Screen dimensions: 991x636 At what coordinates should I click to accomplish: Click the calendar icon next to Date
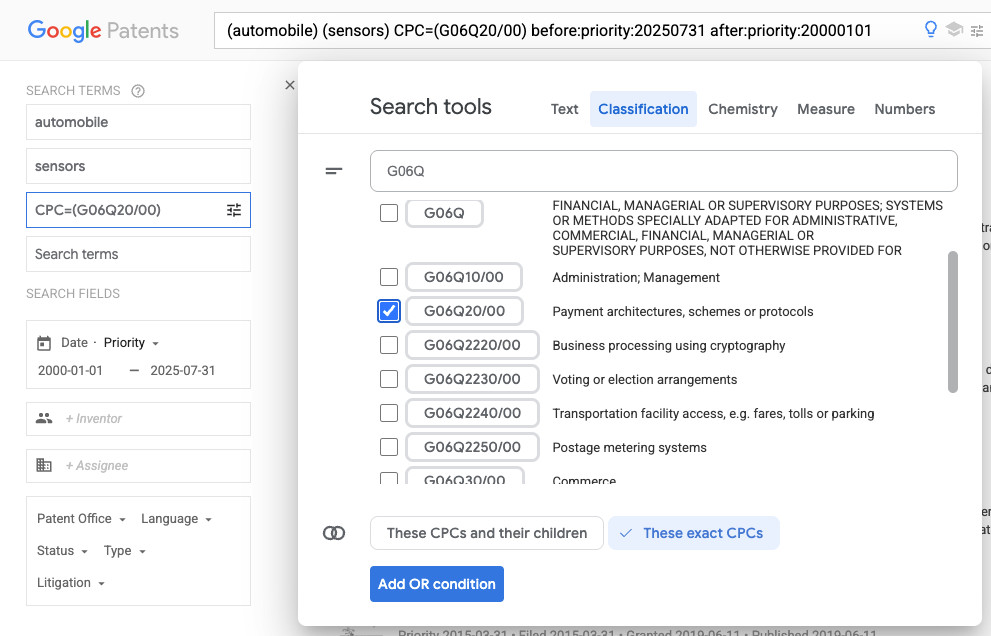44,343
